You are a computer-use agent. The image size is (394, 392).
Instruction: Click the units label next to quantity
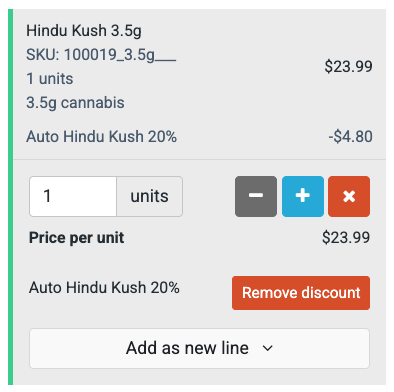pyautogui.click(x=149, y=197)
